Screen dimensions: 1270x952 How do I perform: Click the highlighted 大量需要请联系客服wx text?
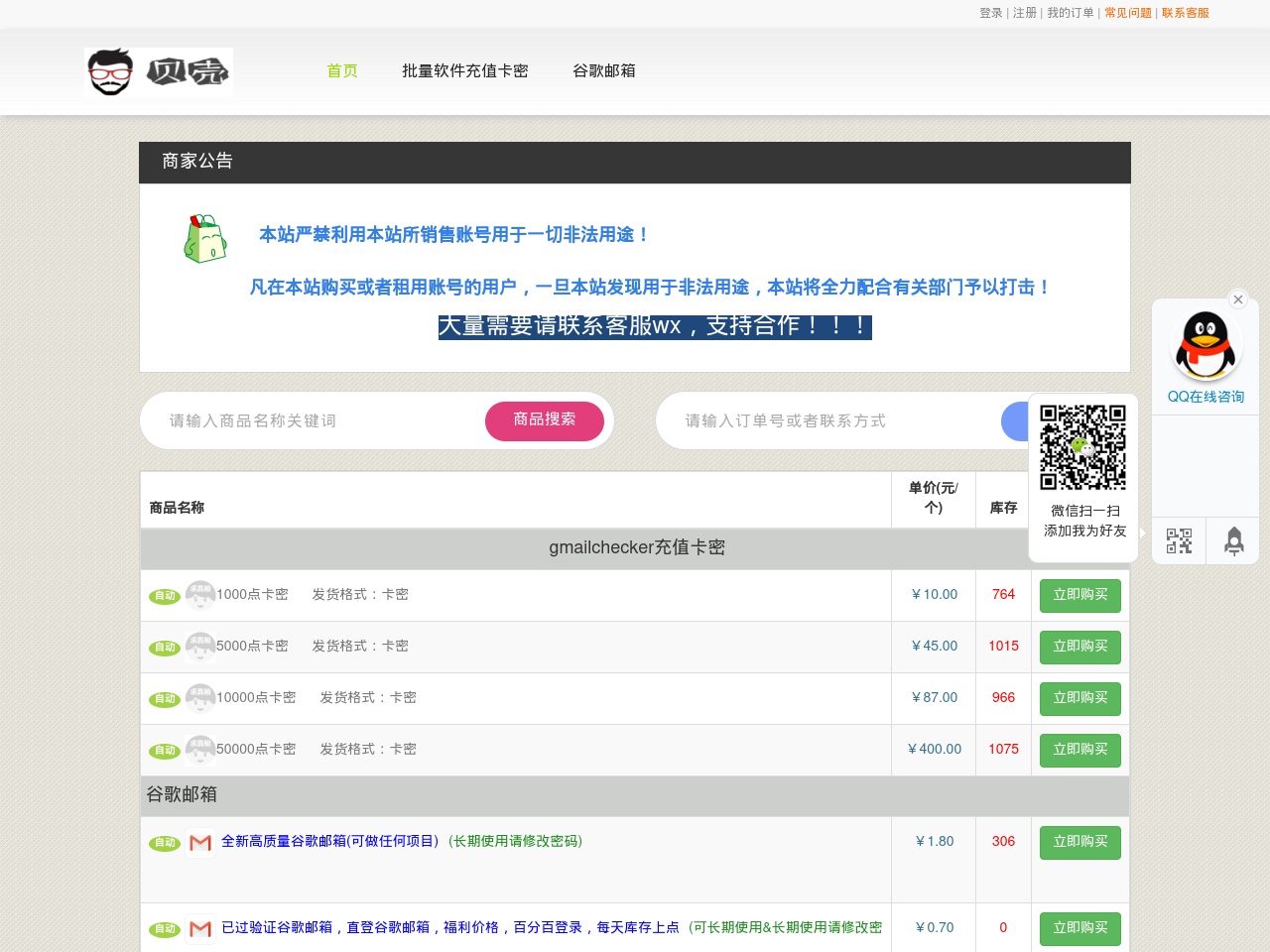click(655, 326)
